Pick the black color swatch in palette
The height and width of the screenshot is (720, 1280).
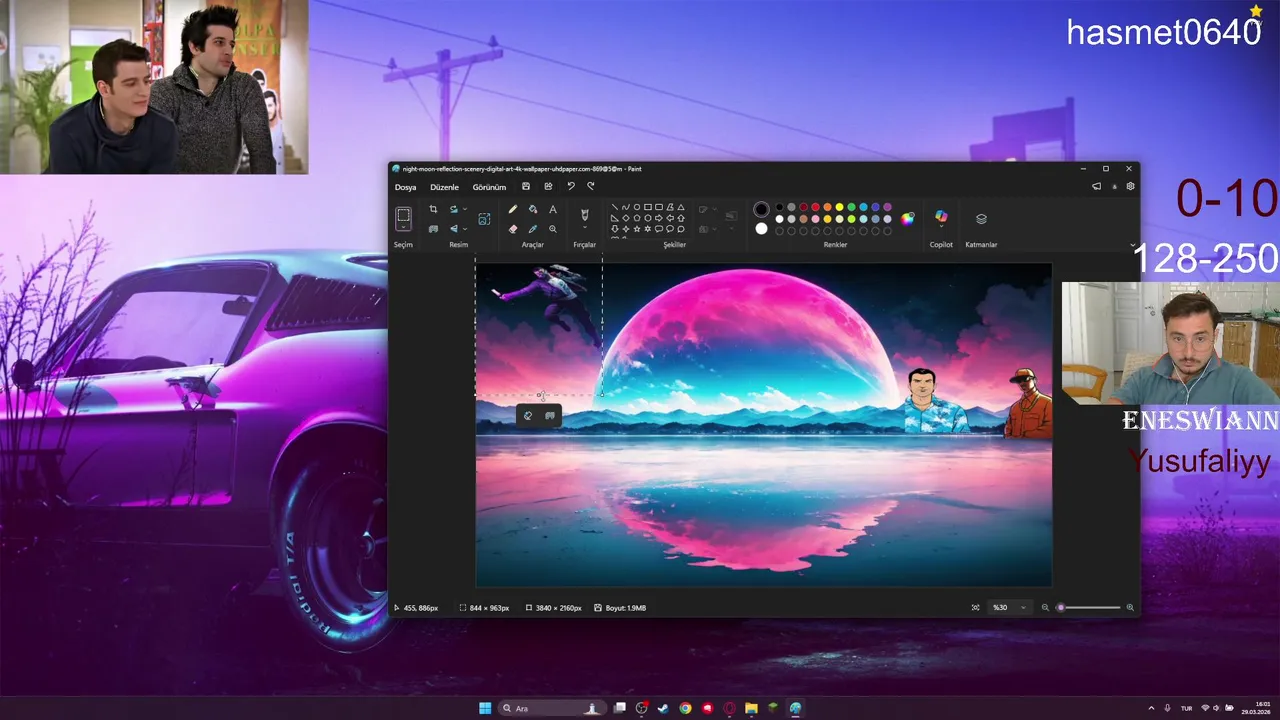click(779, 207)
